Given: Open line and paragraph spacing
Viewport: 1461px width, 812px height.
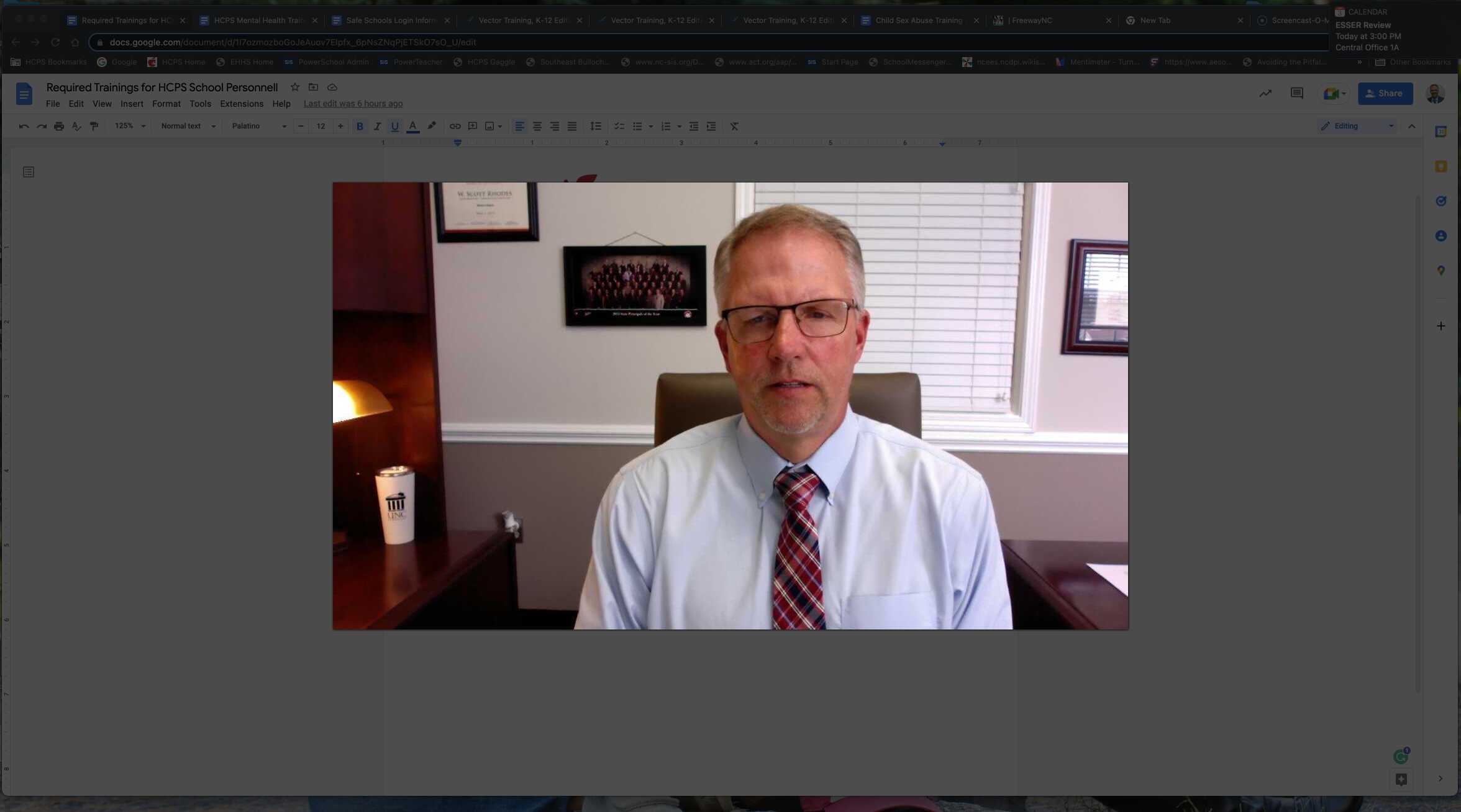Looking at the screenshot, I should click(x=596, y=126).
